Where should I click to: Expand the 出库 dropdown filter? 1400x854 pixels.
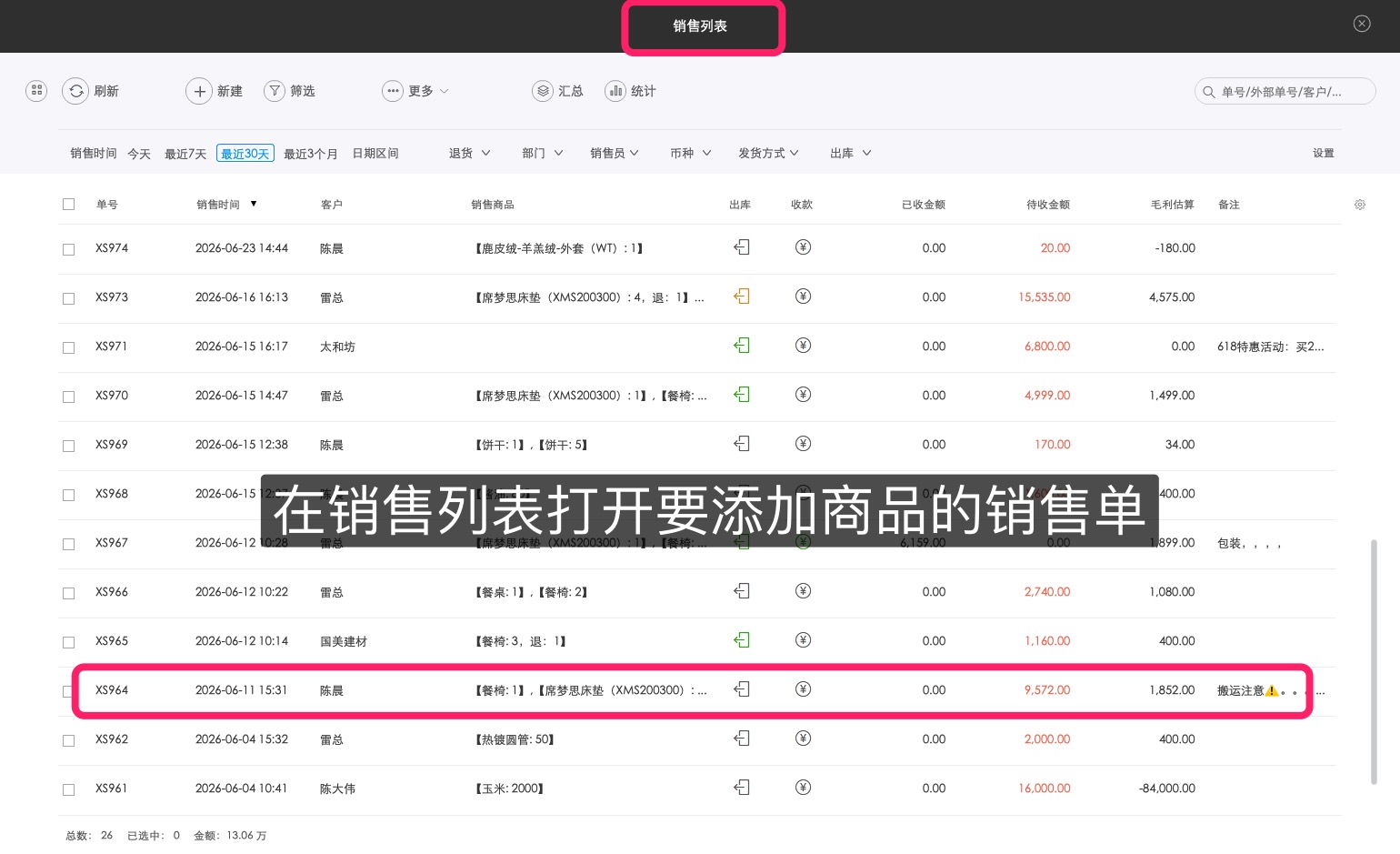851,154
